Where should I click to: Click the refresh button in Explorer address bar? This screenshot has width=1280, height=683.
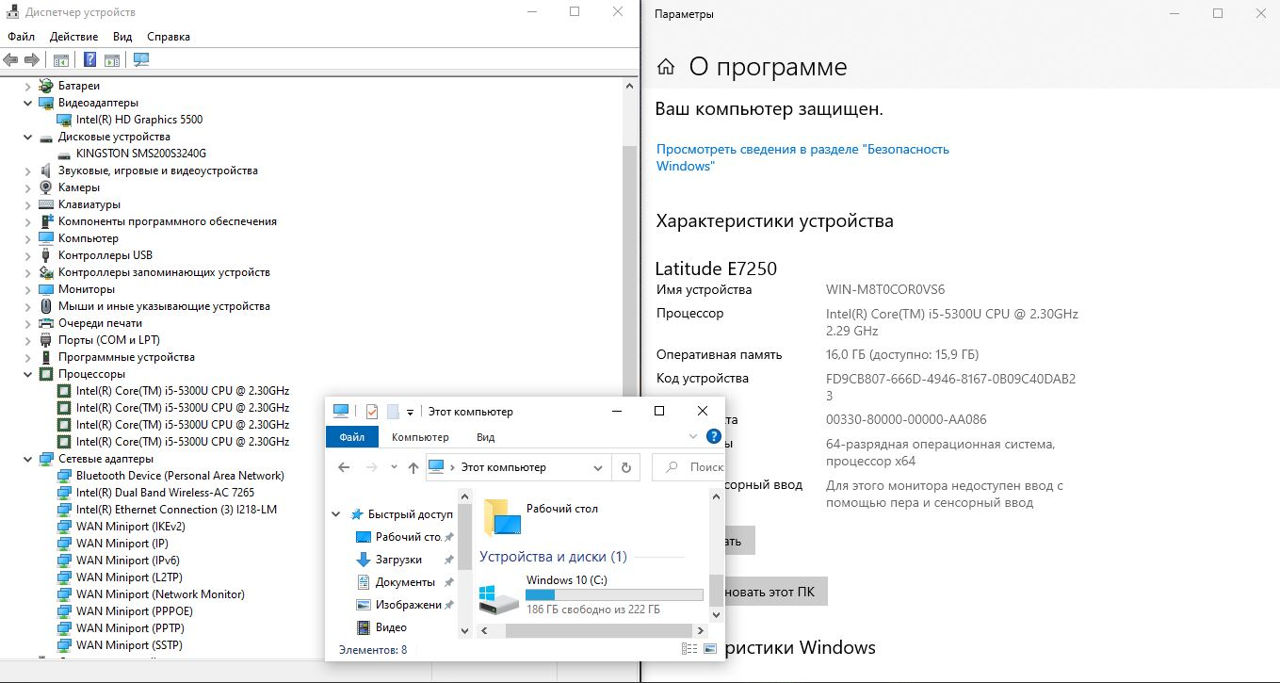(626, 467)
